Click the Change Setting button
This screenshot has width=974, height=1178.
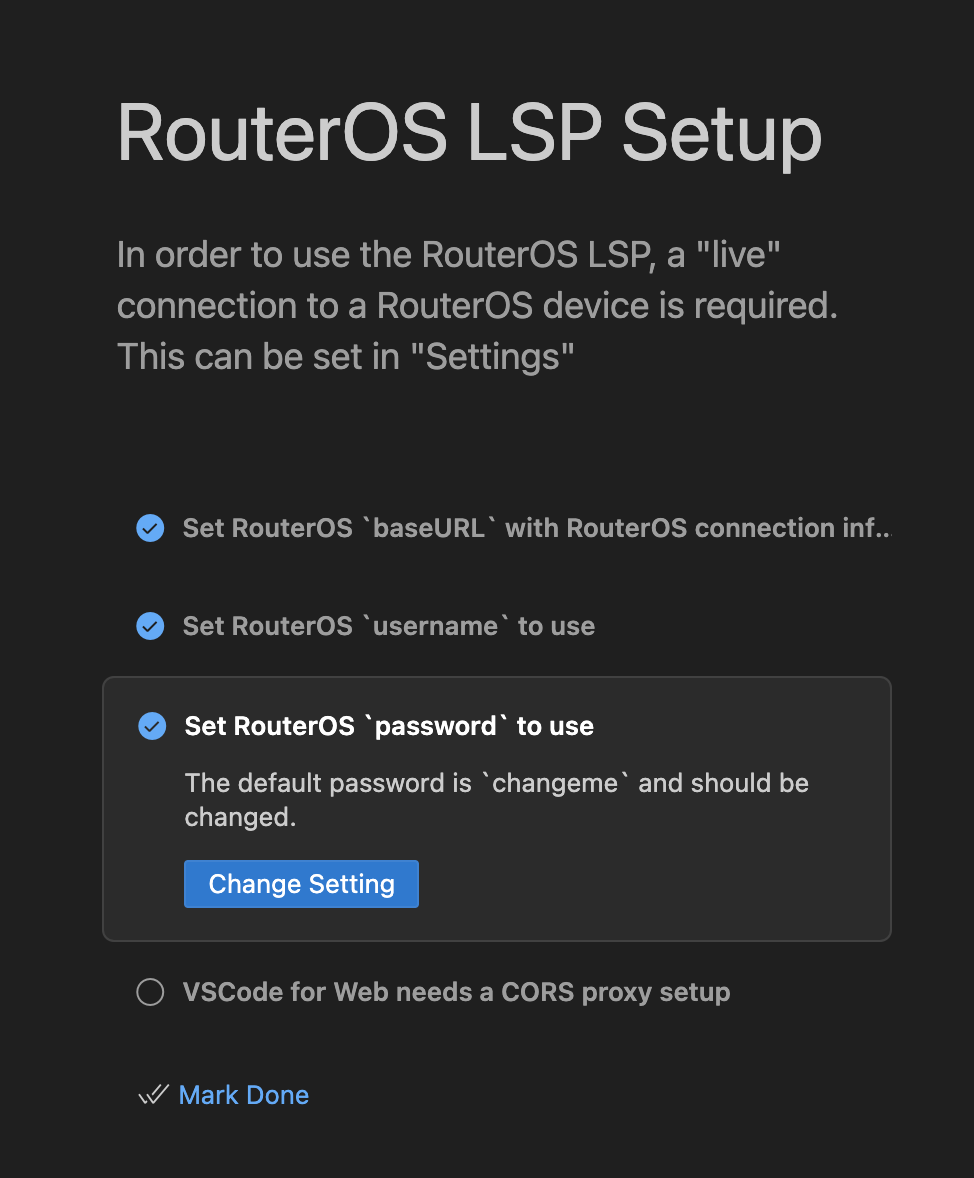coord(301,884)
